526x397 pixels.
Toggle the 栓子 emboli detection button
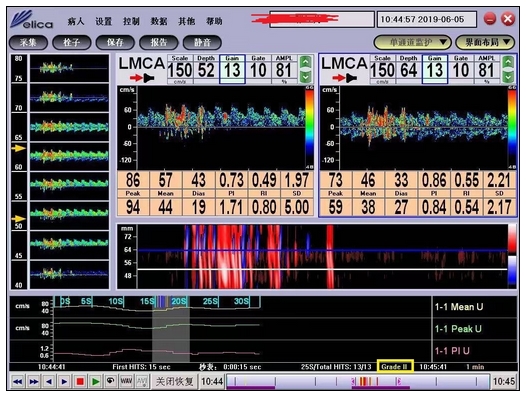(x=71, y=43)
